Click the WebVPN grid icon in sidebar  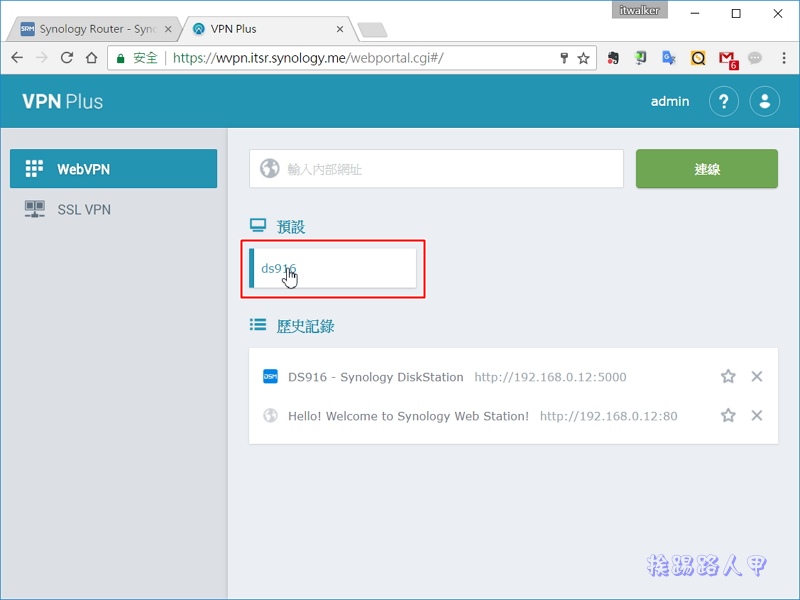34,169
